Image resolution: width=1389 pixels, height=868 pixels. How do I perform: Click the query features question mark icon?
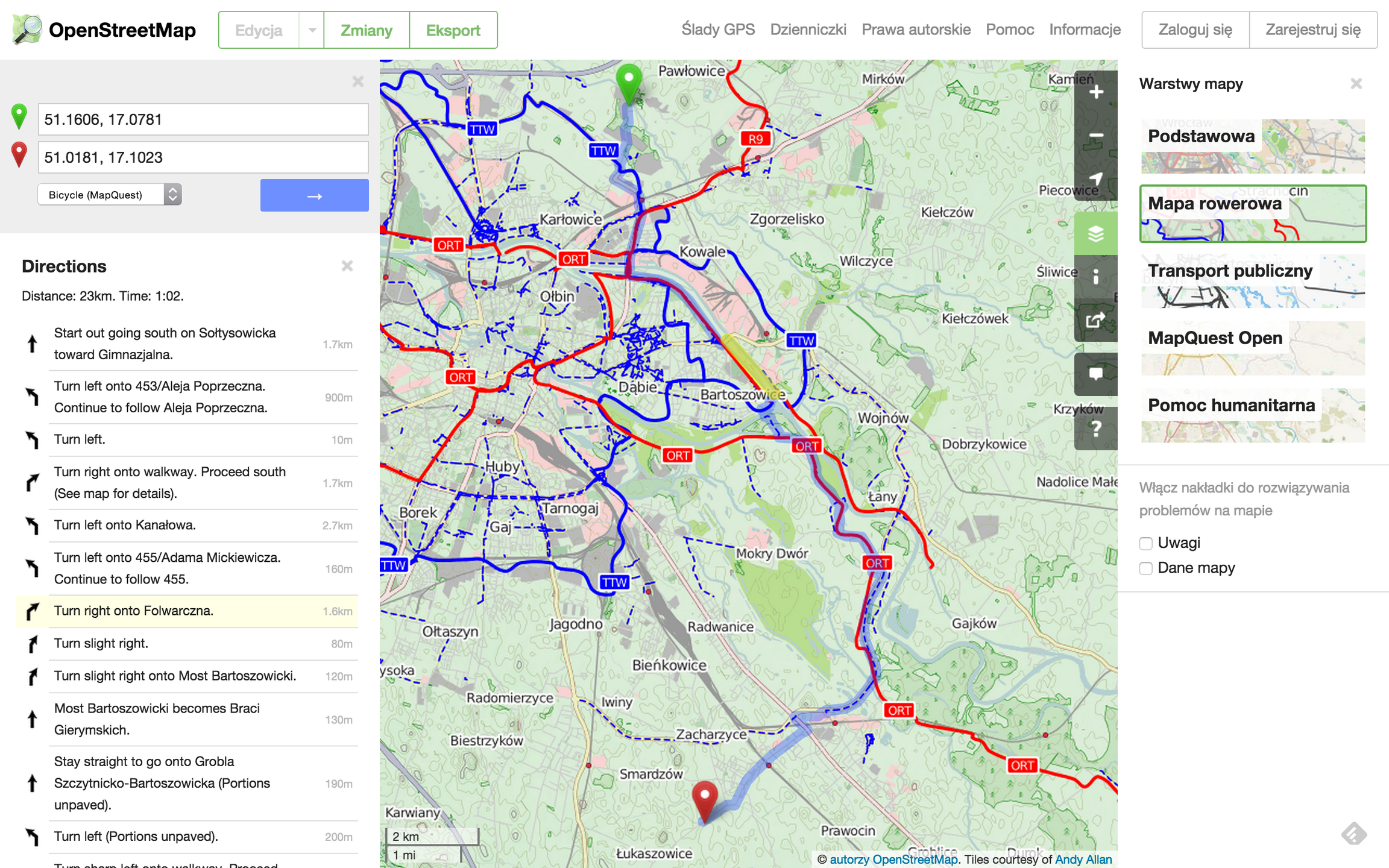[1096, 429]
